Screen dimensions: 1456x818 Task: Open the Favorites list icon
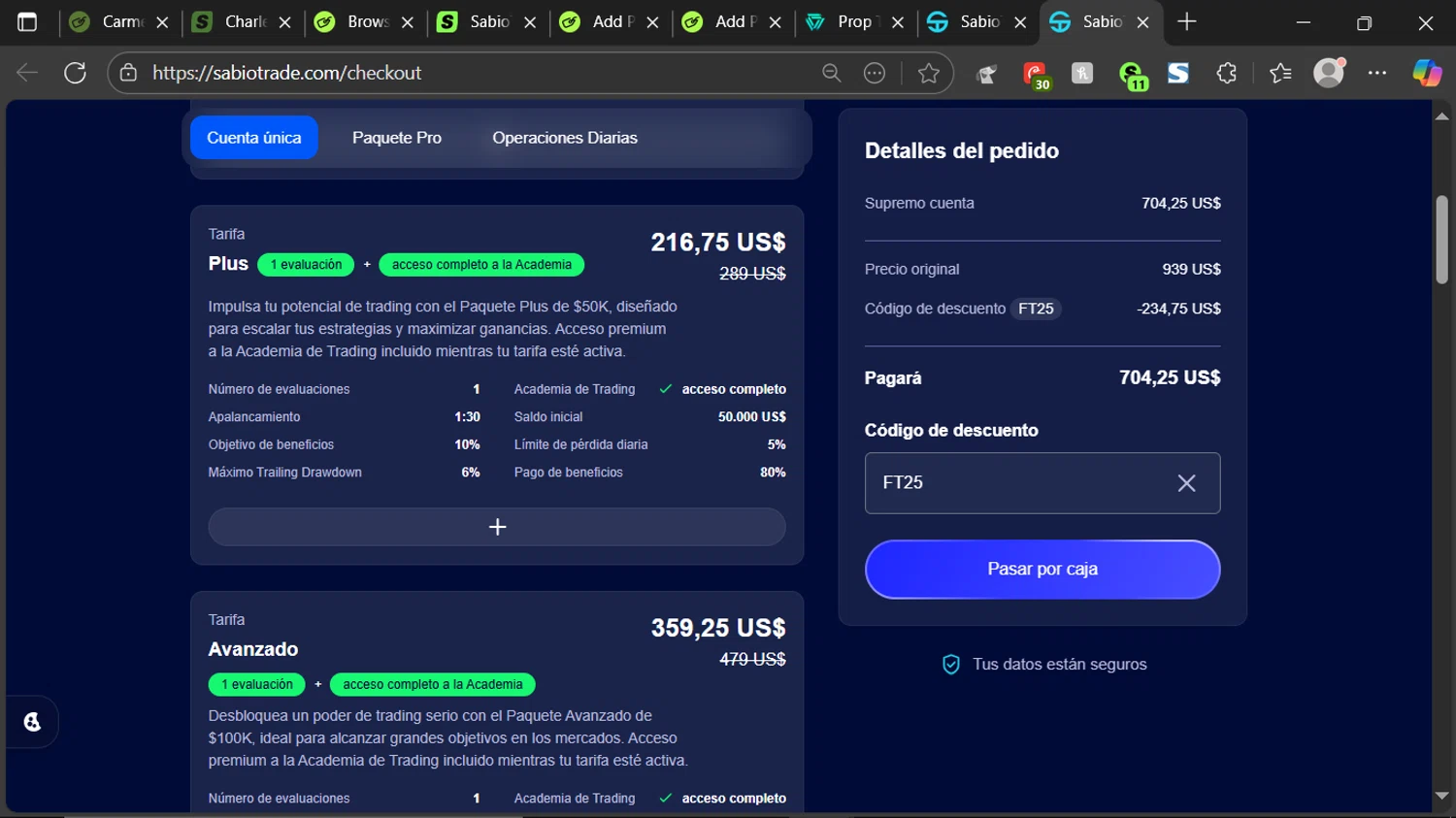click(x=1280, y=73)
